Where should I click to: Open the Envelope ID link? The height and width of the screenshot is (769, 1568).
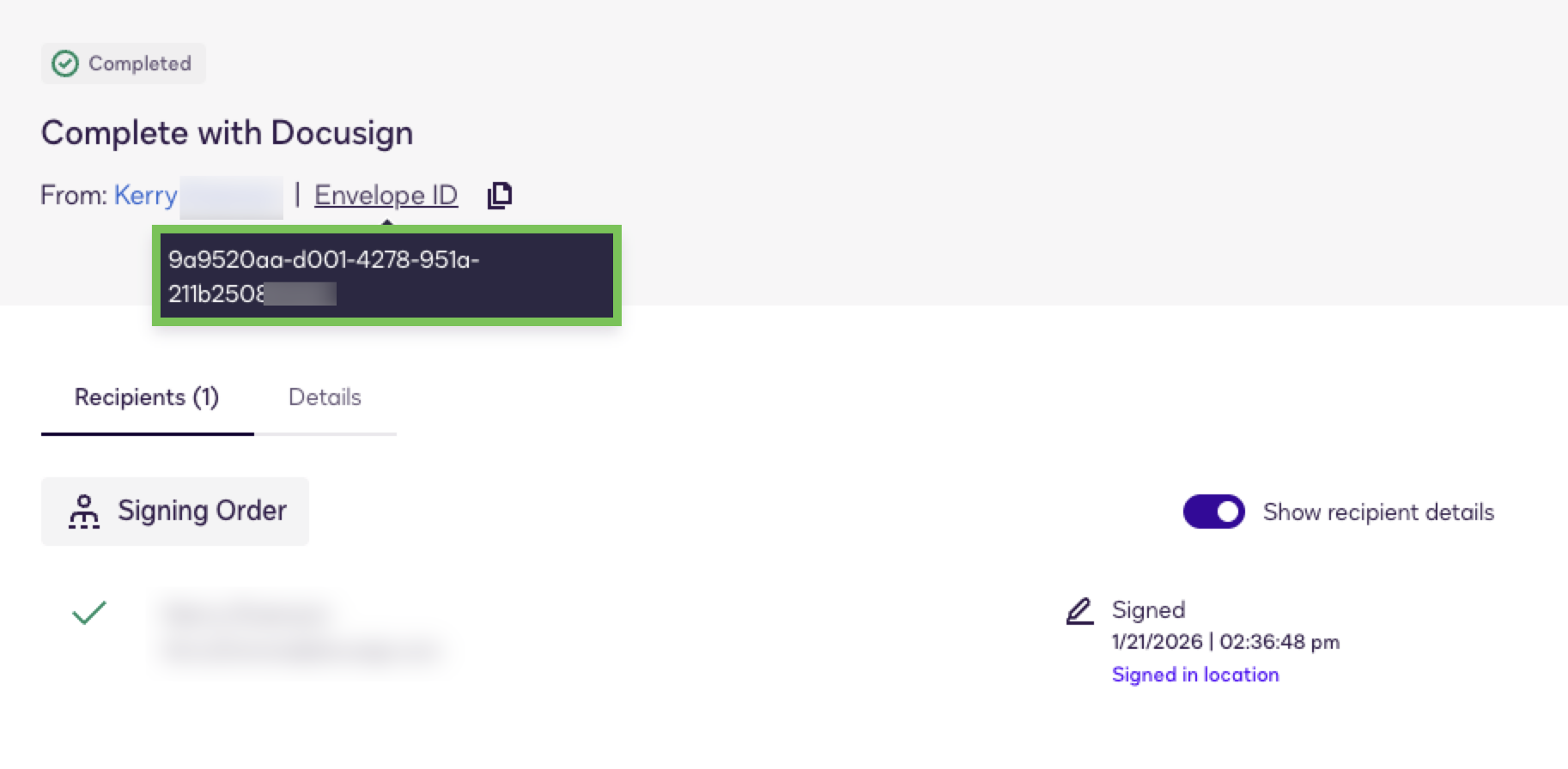(386, 196)
